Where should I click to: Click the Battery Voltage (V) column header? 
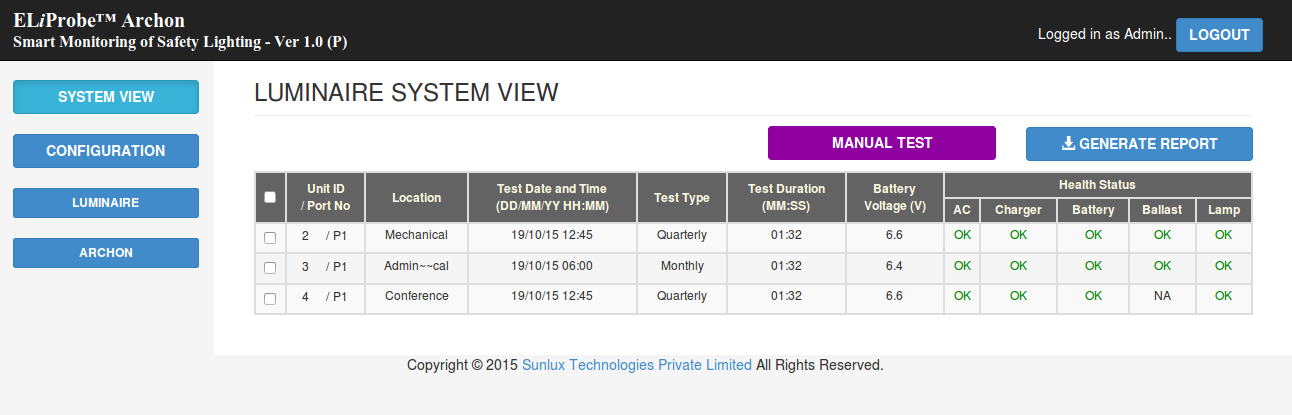pyautogui.click(x=894, y=197)
